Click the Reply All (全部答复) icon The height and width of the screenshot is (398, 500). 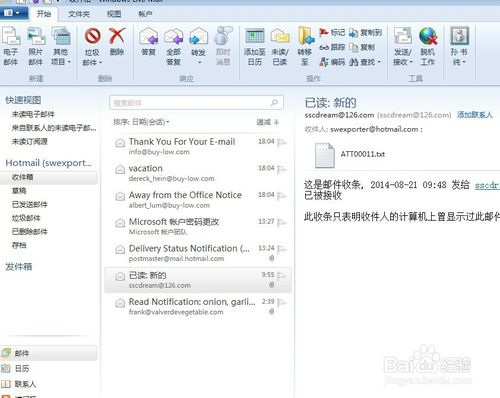(173, 36)
